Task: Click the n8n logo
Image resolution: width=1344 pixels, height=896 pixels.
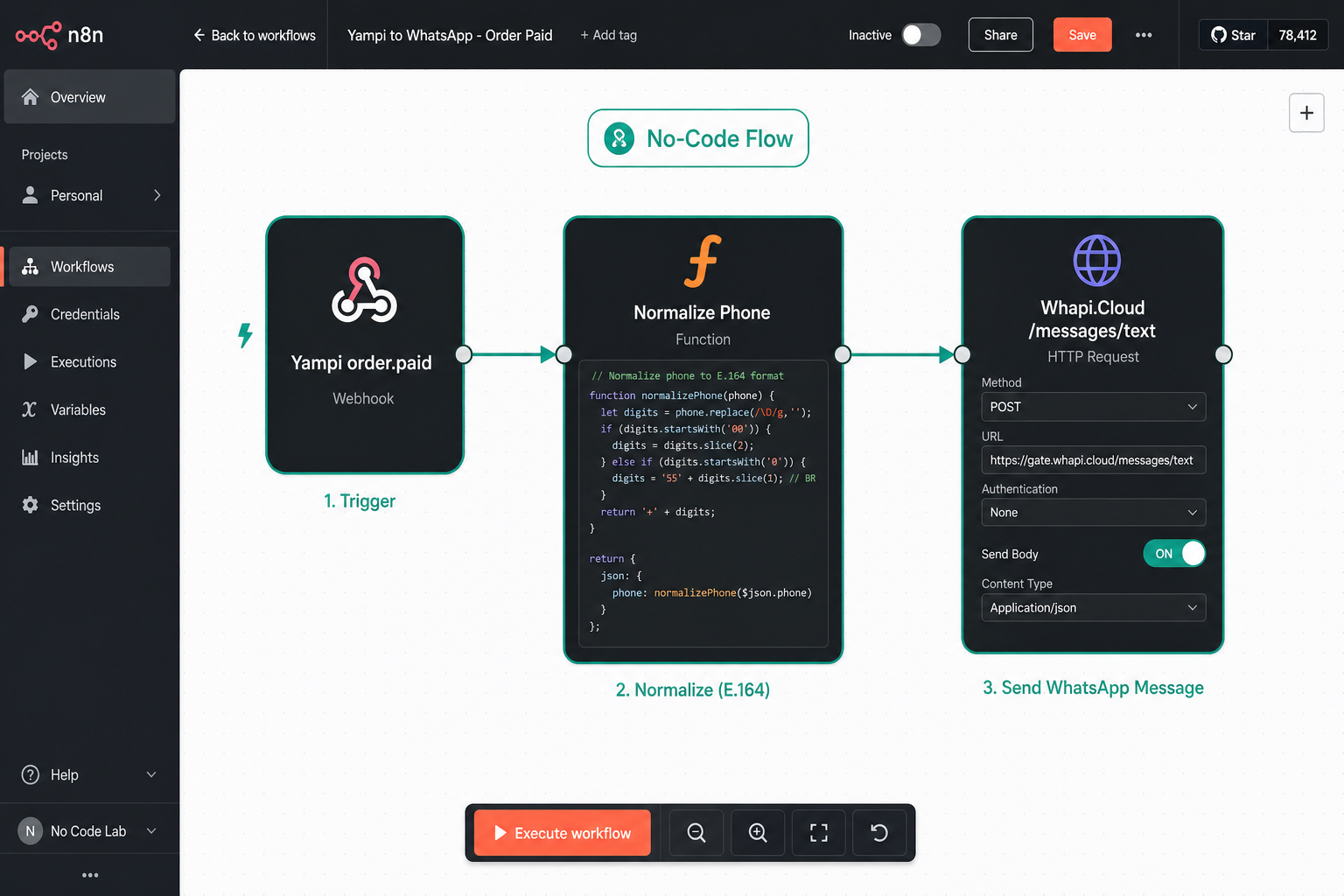Action: tap(59, 35)
